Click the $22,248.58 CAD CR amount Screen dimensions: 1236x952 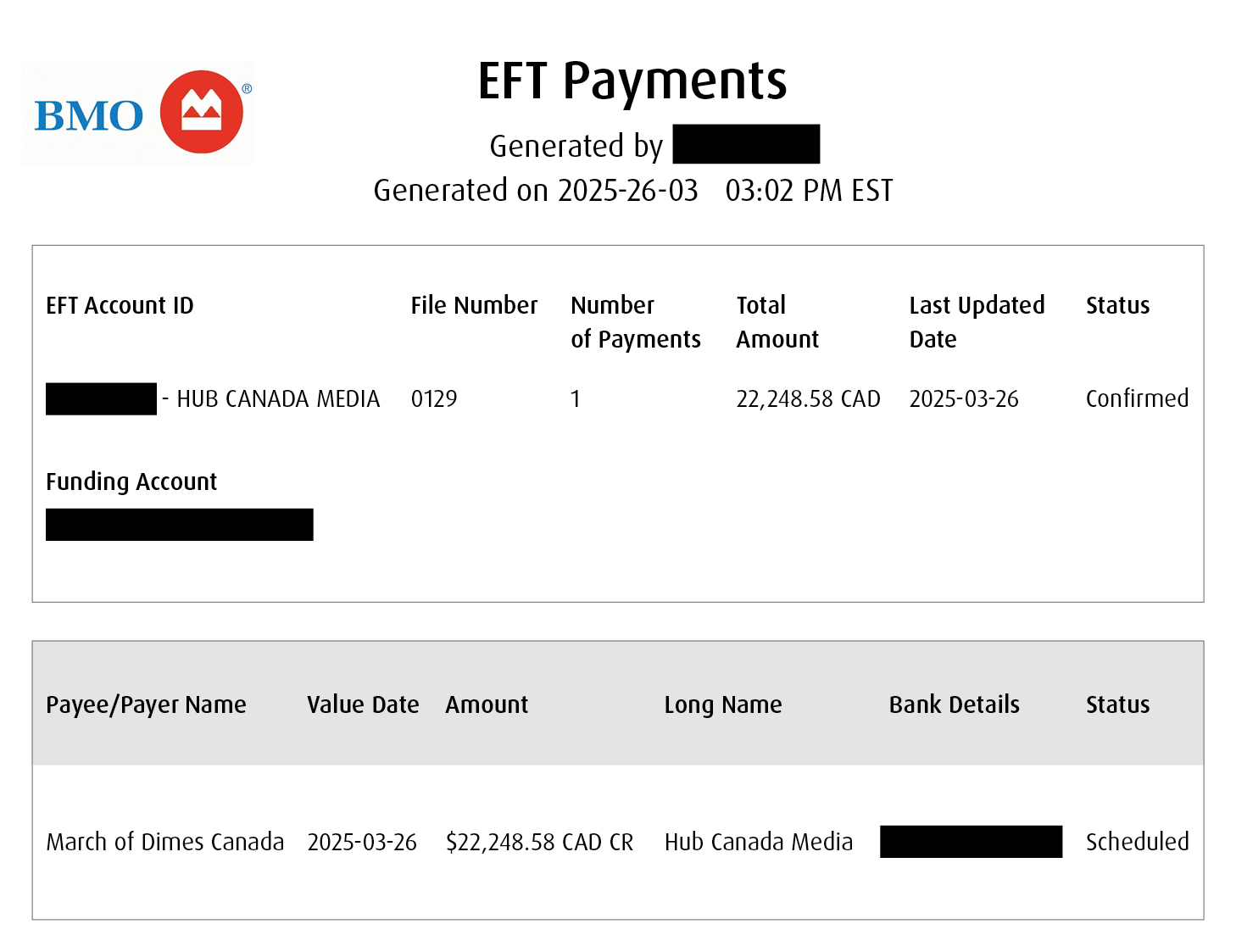[x=539, y=842]
